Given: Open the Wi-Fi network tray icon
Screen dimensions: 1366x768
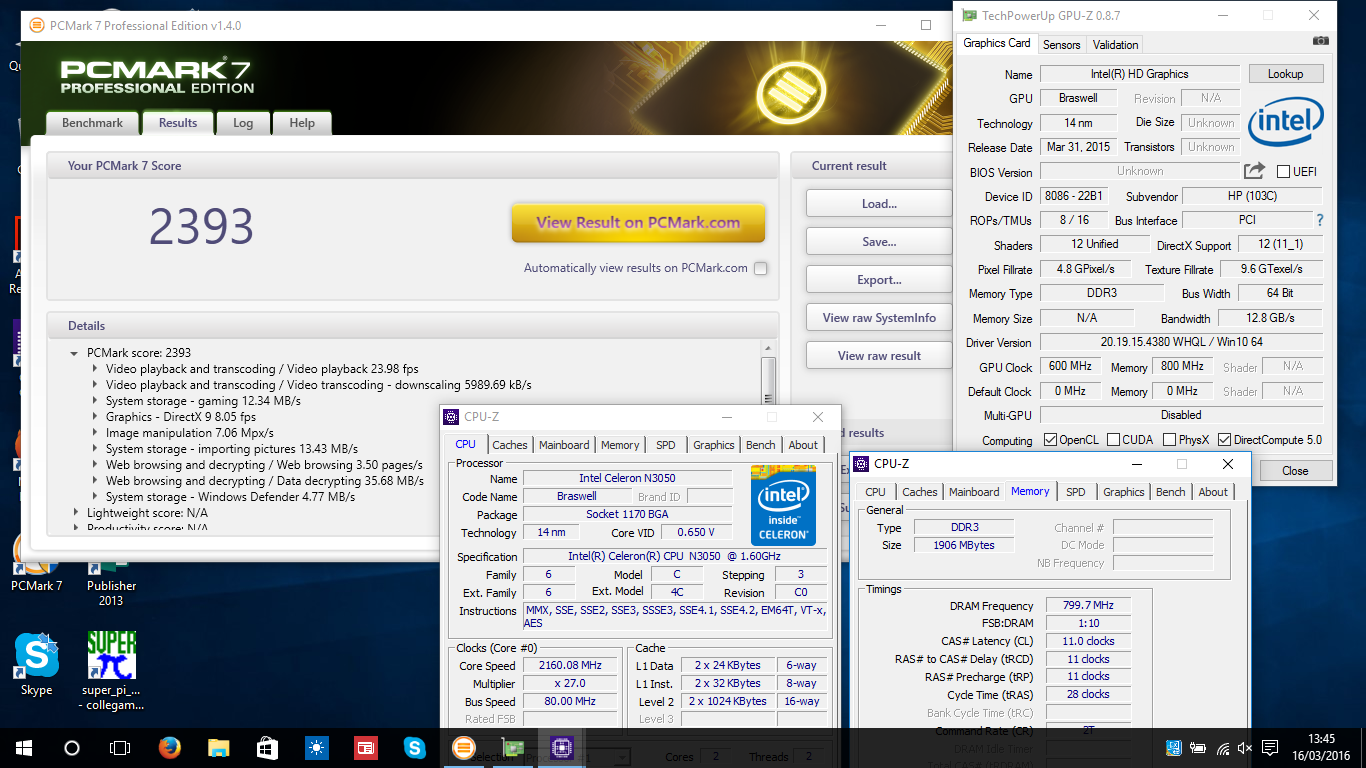Looking at the screenshot, I should coord(1223,748).
